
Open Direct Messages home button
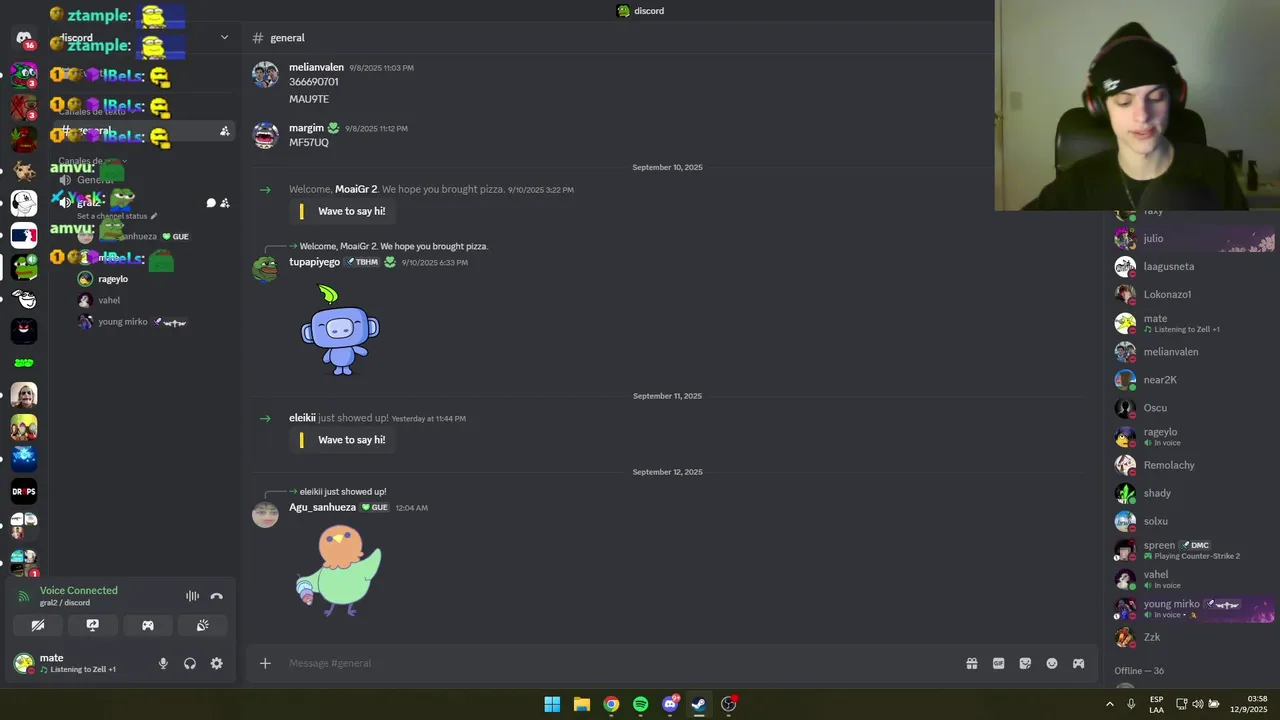pyautogui.click(x=24, y=38)
